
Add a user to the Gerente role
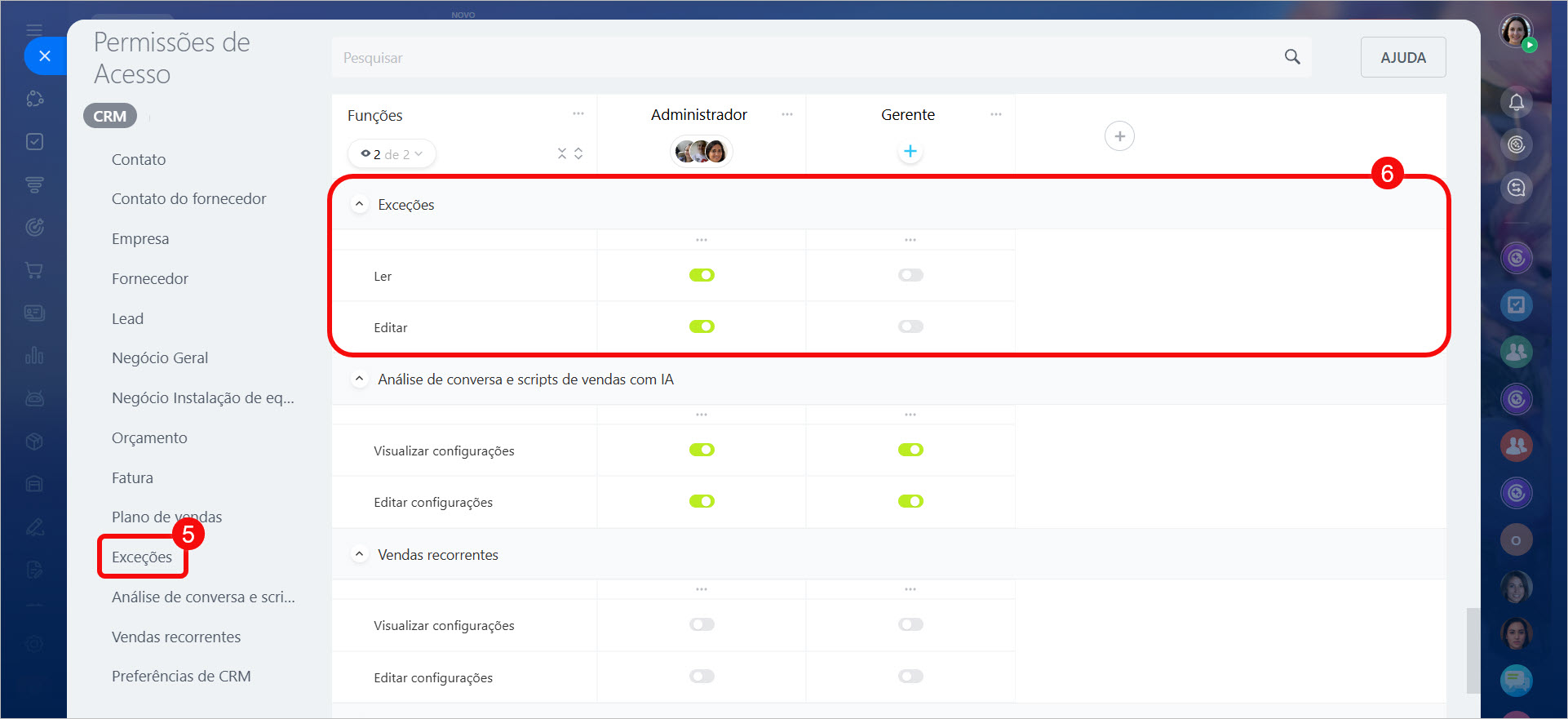point(910,151)
